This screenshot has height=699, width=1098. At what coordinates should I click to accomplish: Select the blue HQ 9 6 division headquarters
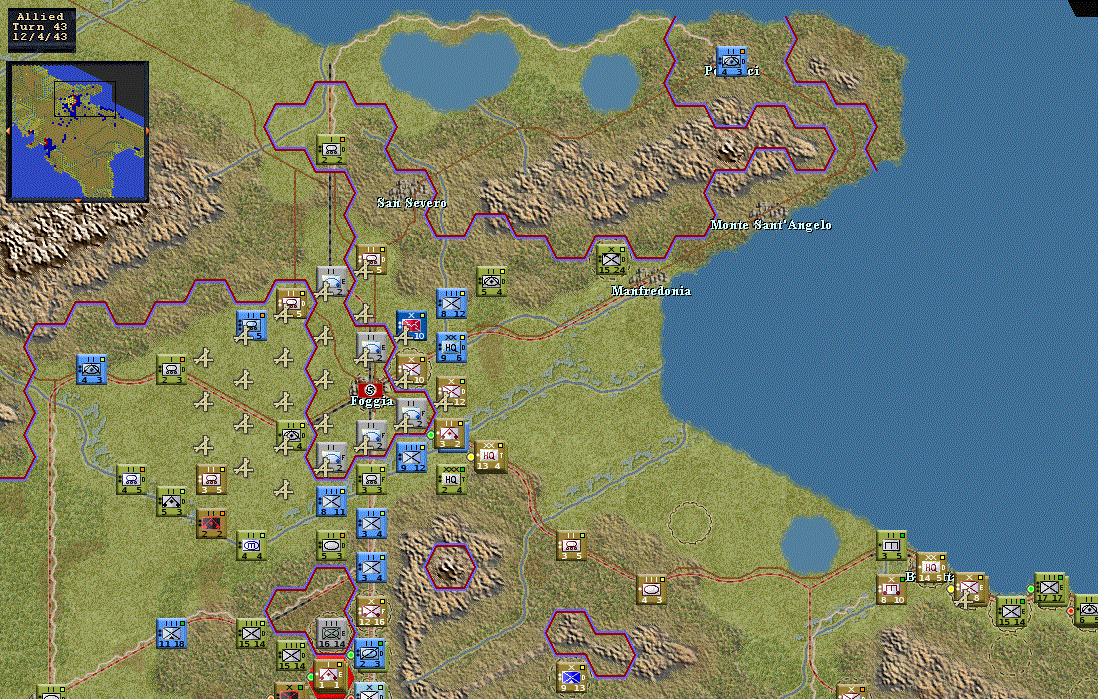point(451,347)
